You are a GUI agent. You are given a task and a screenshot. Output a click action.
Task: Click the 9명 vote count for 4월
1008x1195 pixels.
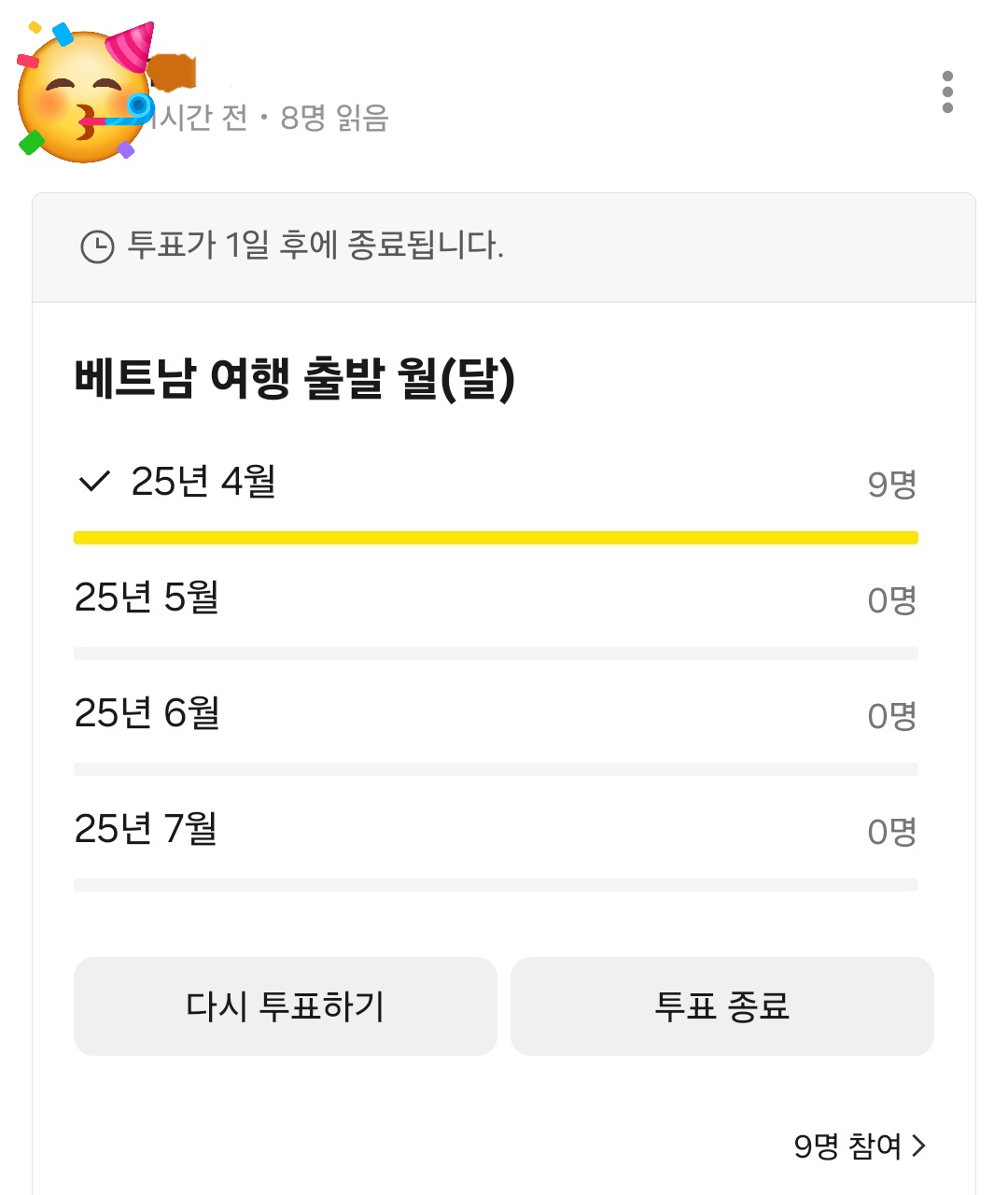(x=891, y=485)
